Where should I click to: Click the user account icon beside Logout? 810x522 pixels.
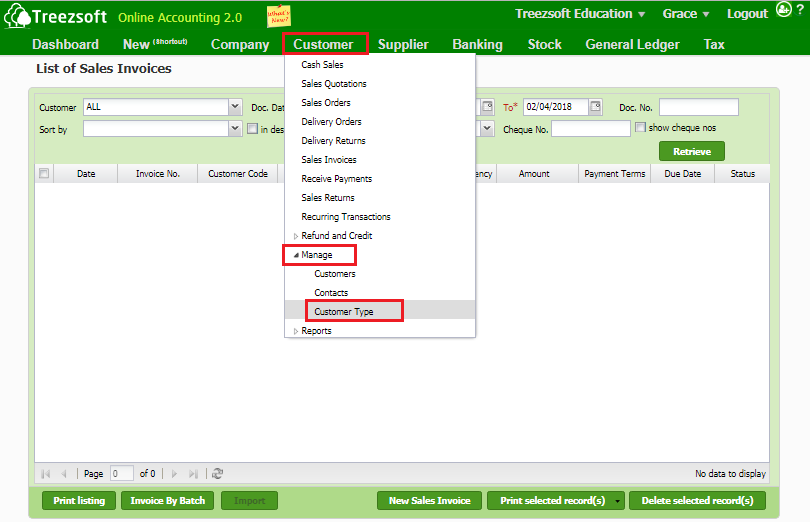click(x=784, y=13)
